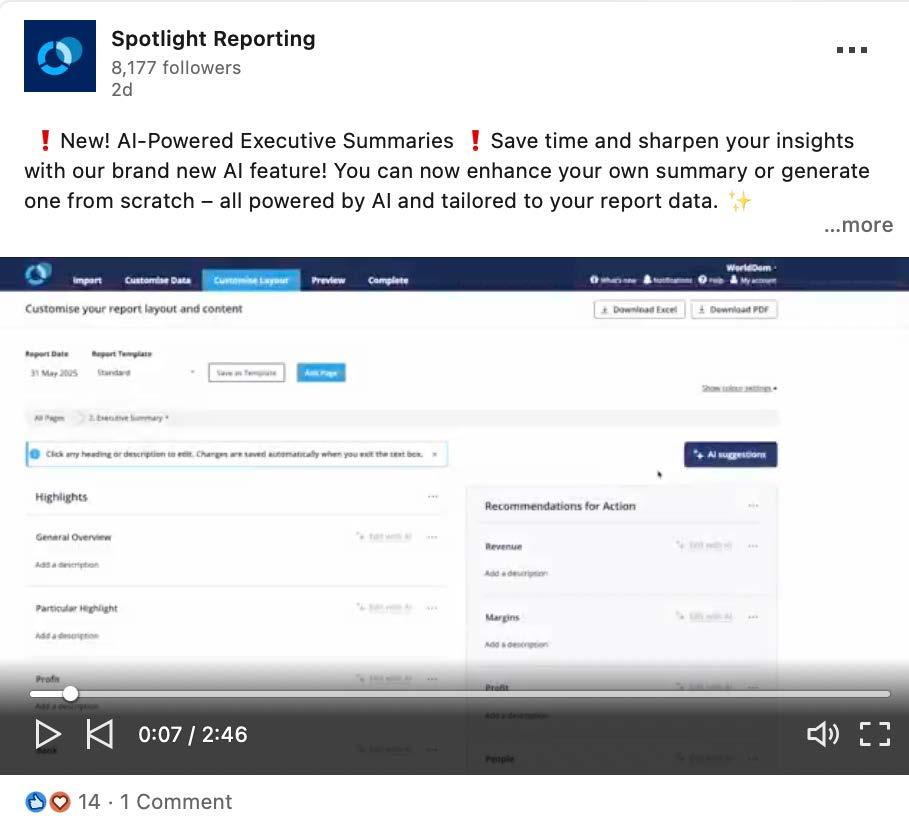Dismiss the info banner with X
909x824 pixels.
click(x=435, y=454)
